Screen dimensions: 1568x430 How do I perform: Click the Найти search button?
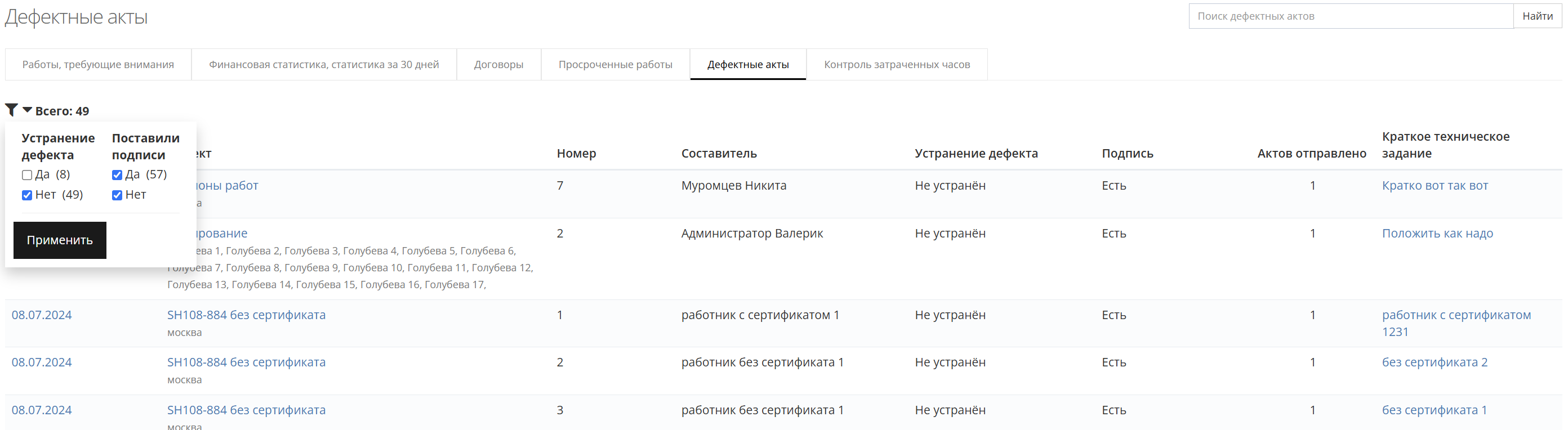[x=1537, y=16]
